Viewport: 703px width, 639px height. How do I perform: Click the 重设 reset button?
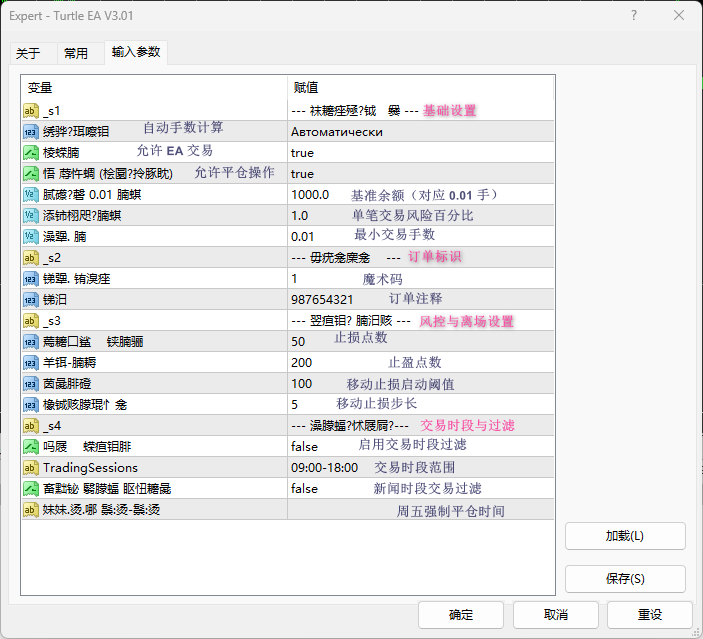click(650, 615)
